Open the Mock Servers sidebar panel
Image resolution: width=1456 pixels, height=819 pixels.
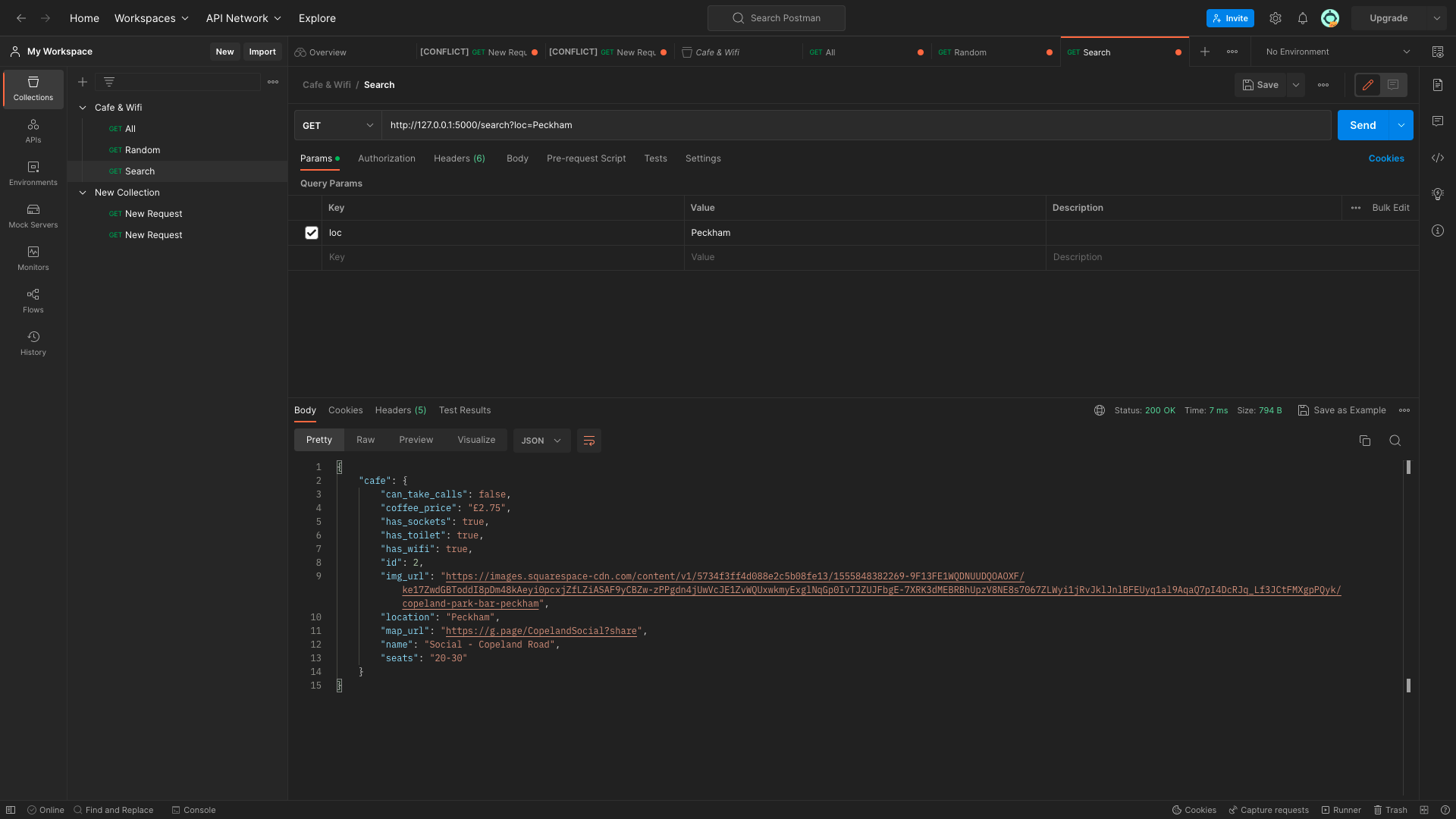click(33, 216)
